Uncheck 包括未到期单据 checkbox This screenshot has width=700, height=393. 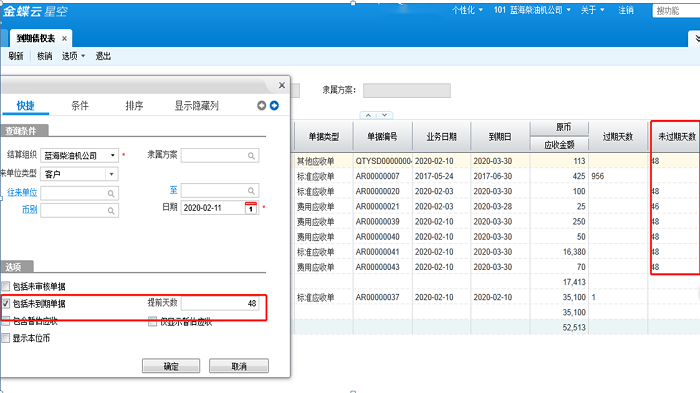point(6,304)
